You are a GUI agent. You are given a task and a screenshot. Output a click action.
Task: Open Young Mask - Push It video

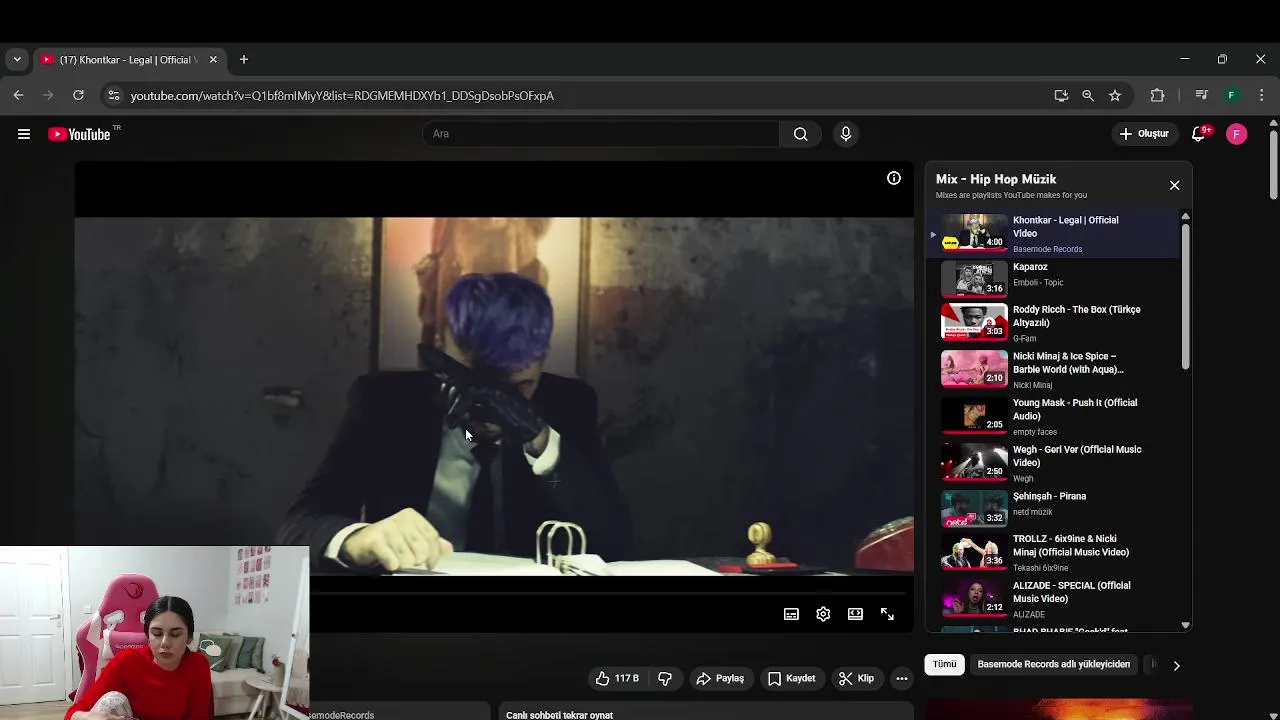1053,416
